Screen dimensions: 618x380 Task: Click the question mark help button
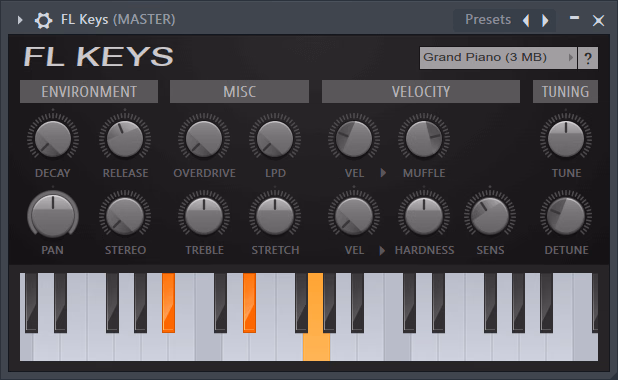tap(588, 58)
